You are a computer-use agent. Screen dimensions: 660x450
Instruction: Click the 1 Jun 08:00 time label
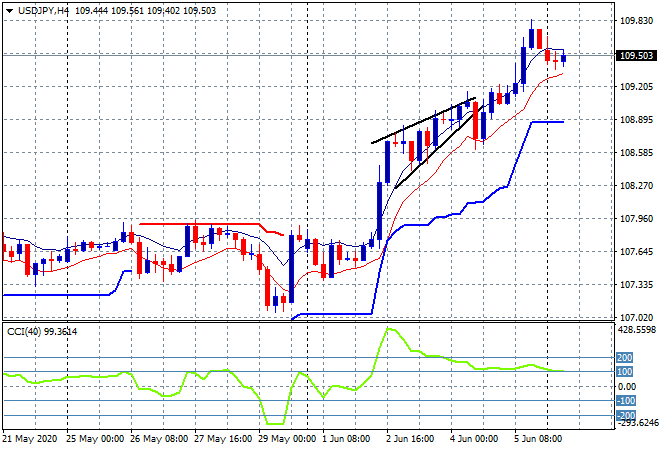click(346, 439)
